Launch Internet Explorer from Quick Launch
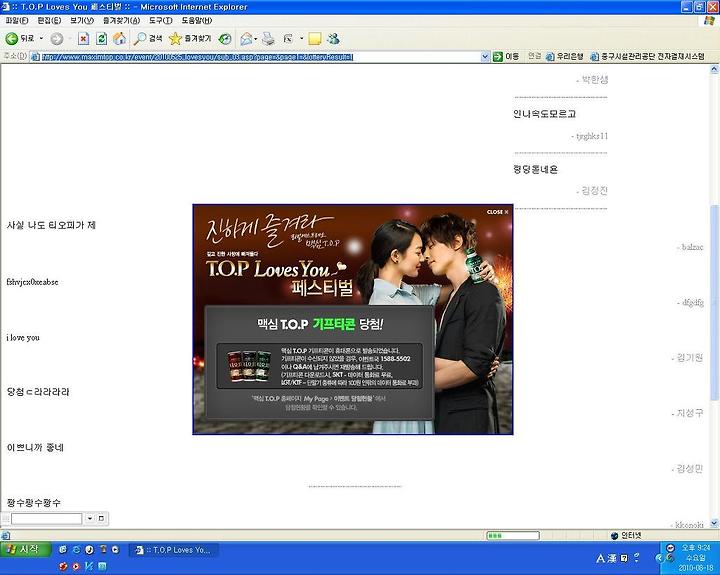The width and height of the screenshot is (720, 575). [76, 549]
